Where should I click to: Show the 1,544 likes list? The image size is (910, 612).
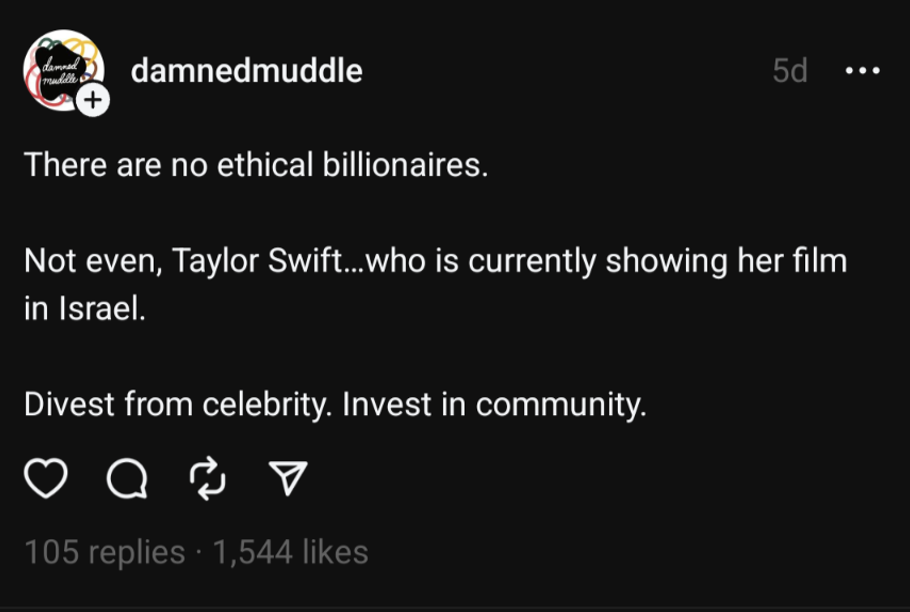click(291, 552)
